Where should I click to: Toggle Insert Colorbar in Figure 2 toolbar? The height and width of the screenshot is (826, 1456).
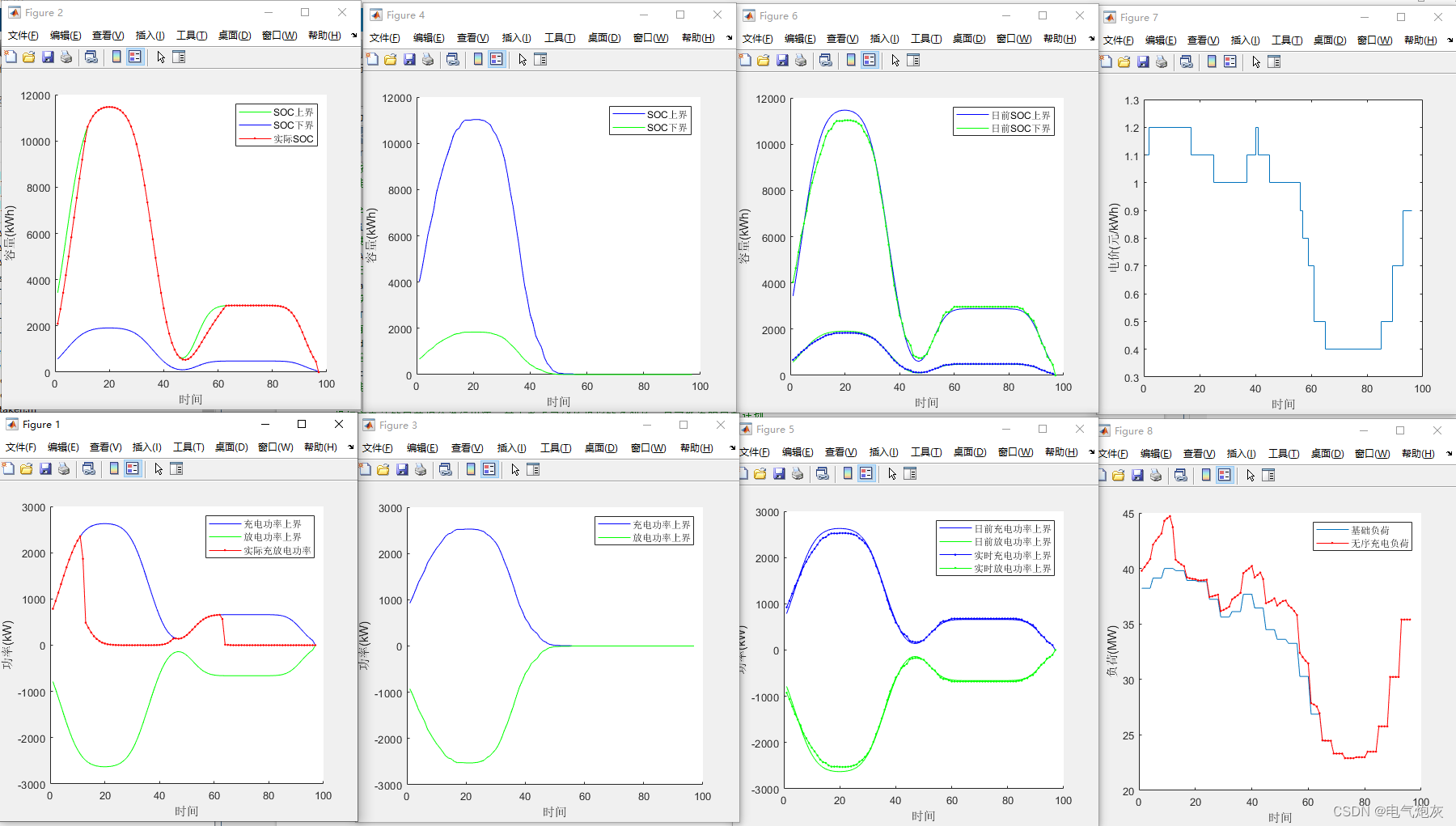coord(116,57)
